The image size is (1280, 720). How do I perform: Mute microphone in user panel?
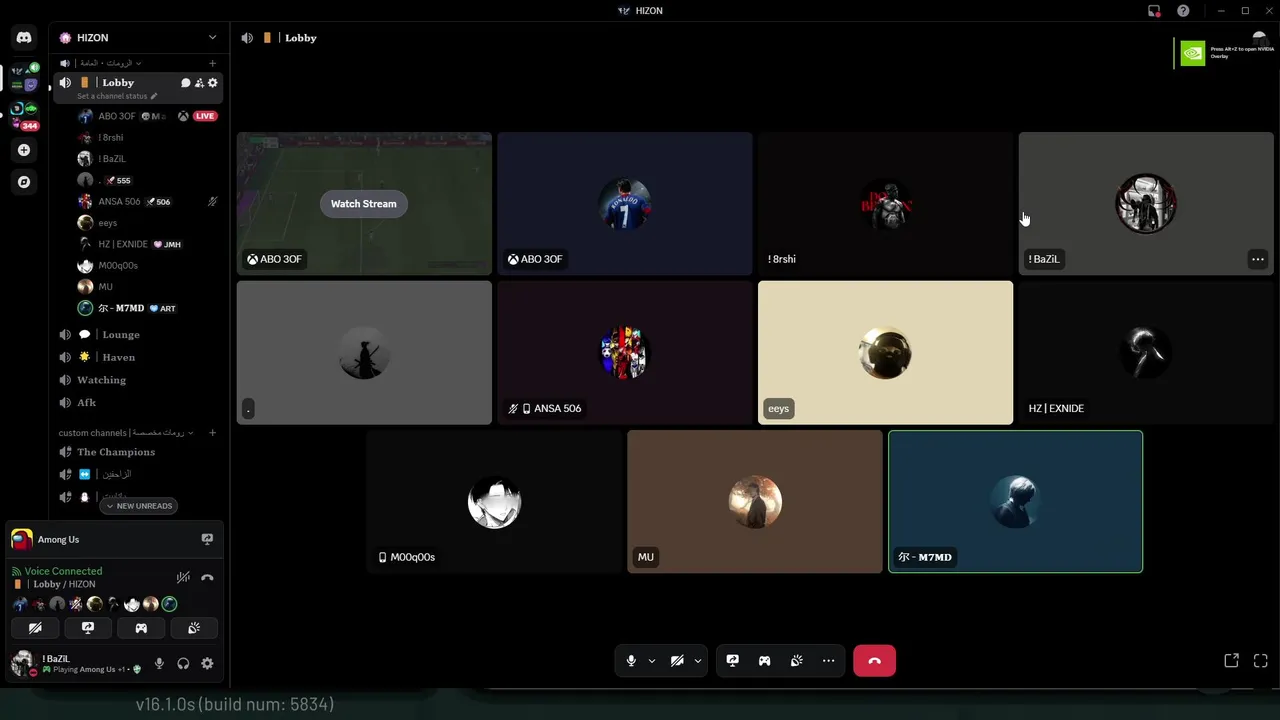pyautogui.click(x=159, y=663)
